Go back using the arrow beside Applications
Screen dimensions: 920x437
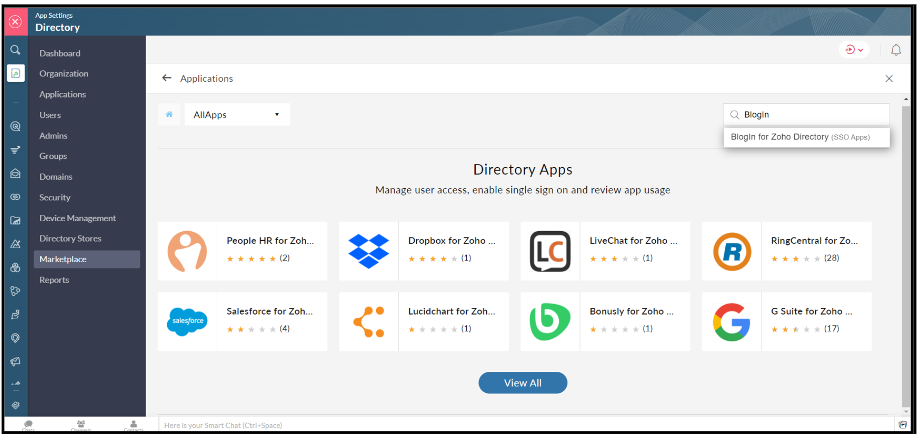click(x=167, y=78)
